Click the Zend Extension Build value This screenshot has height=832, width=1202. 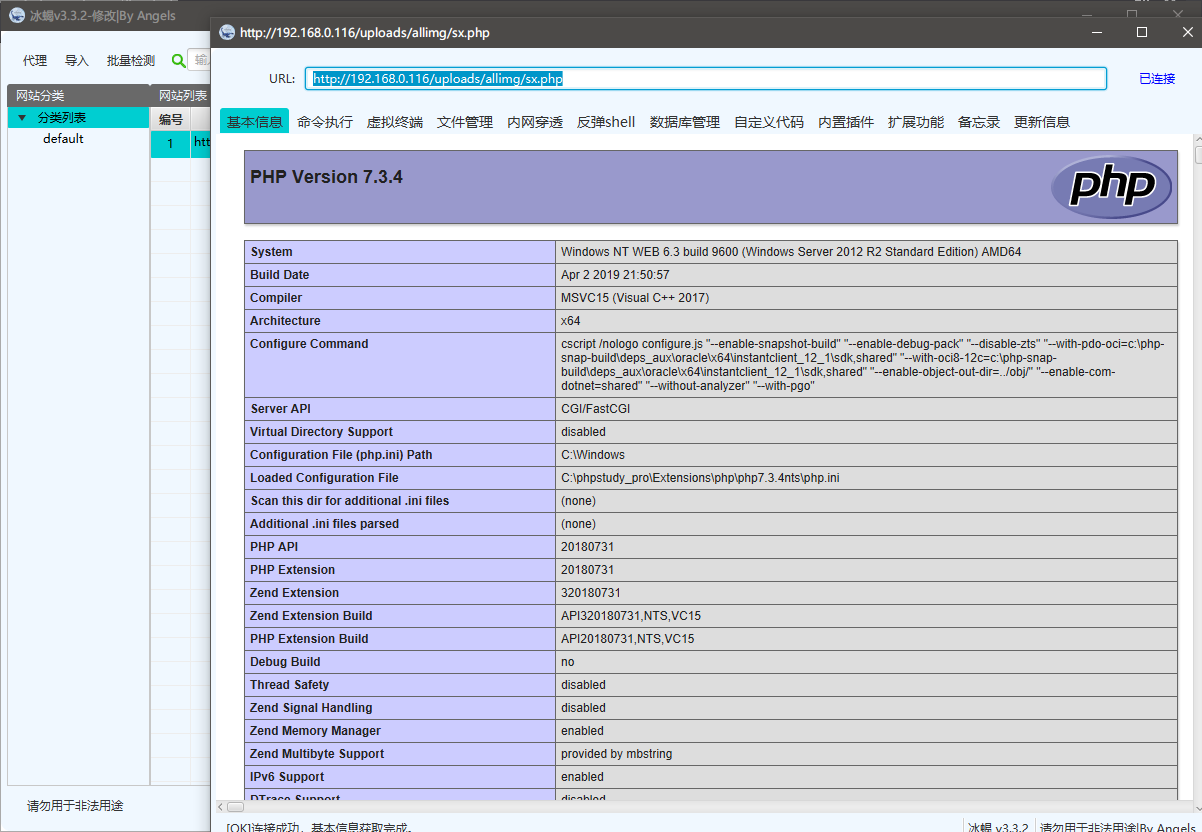(631, 616)
